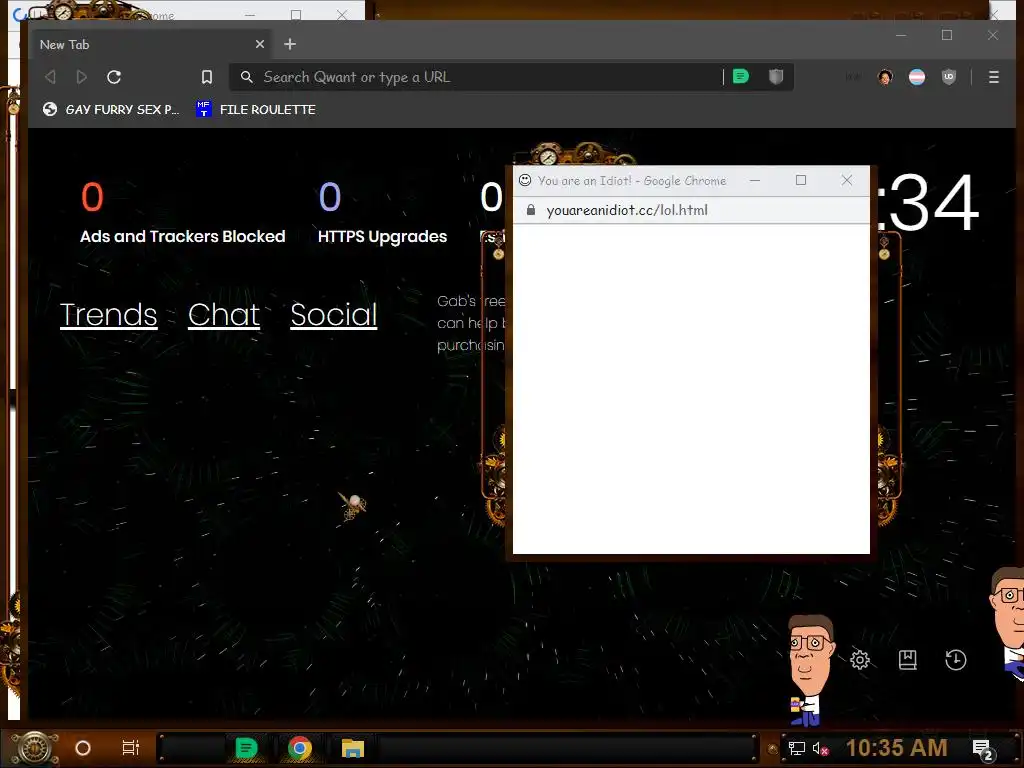This screenshot has height=768, width=1024.
Task: Open the Trends link
Action: coord(108,315)
